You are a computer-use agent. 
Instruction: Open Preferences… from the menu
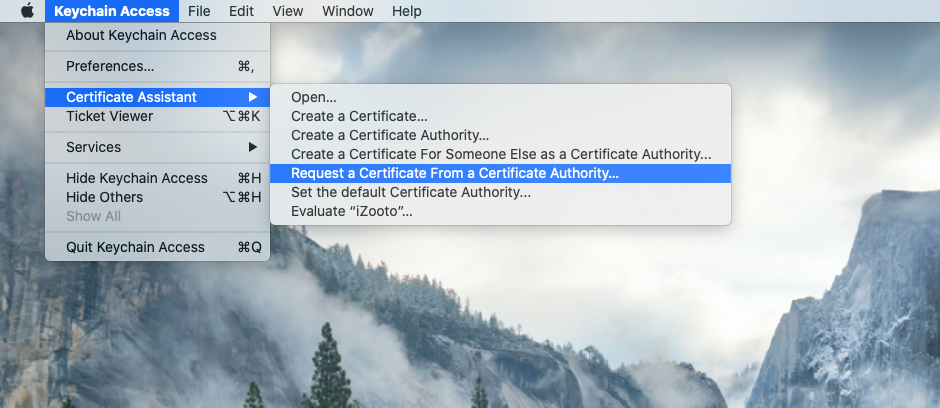point(158,67)
